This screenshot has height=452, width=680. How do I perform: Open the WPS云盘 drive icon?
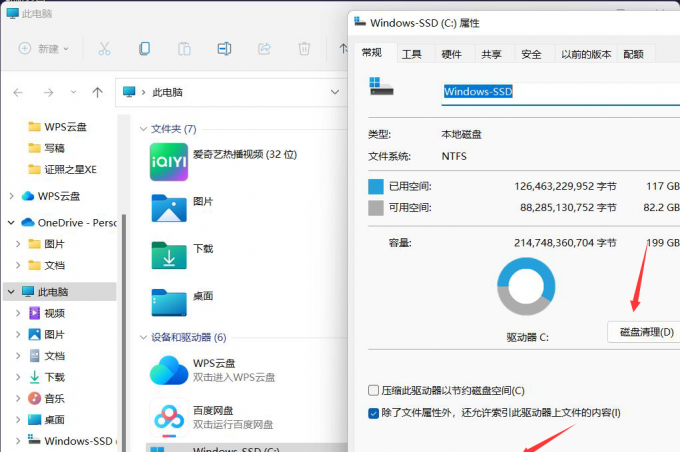tap(169, 370)
